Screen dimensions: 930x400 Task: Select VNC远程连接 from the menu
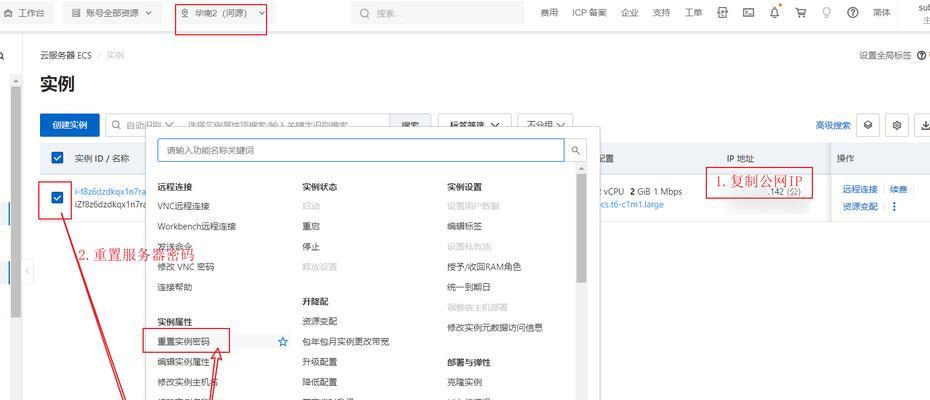pyautogui.click(x=183, y=206)
